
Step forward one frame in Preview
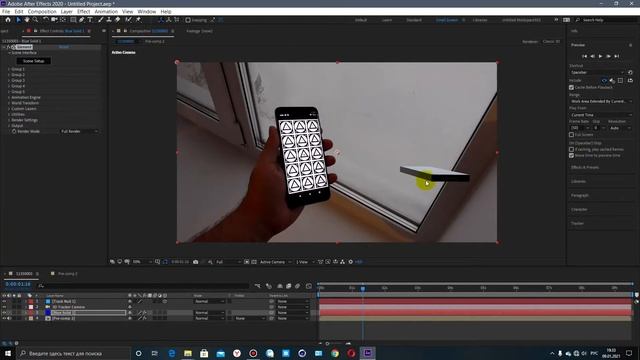tap(609, 56)
